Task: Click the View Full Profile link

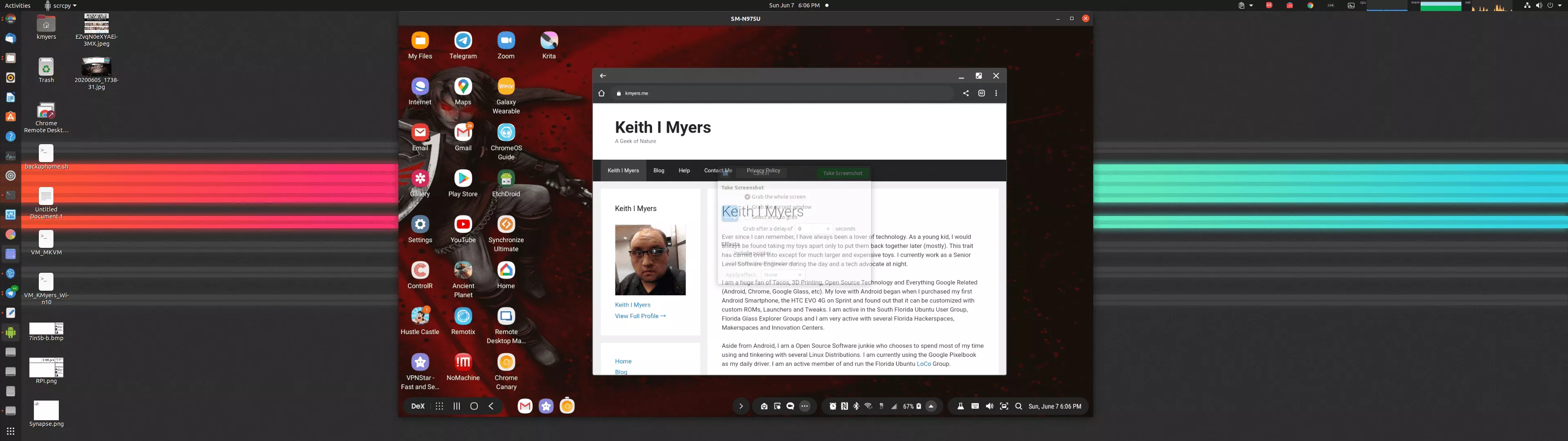Action: (x=640, y=316)
